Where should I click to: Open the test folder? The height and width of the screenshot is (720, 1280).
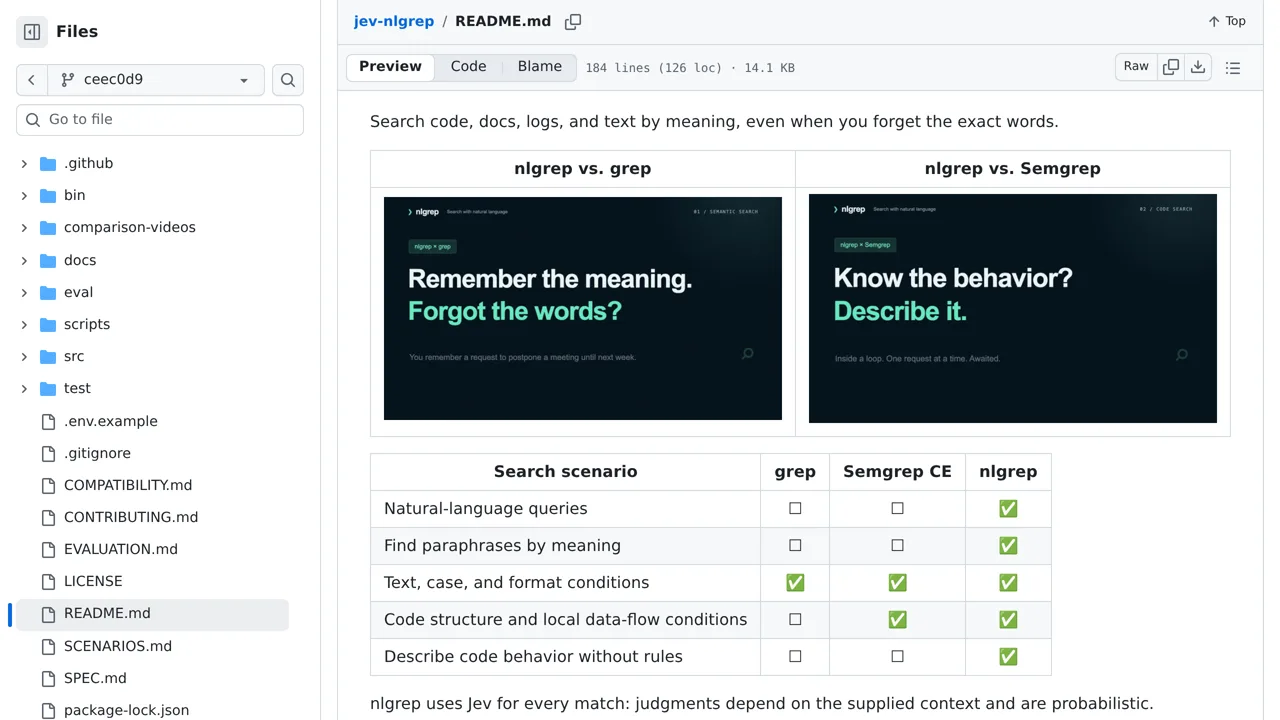pyautogui.click(x=77, y=389)
